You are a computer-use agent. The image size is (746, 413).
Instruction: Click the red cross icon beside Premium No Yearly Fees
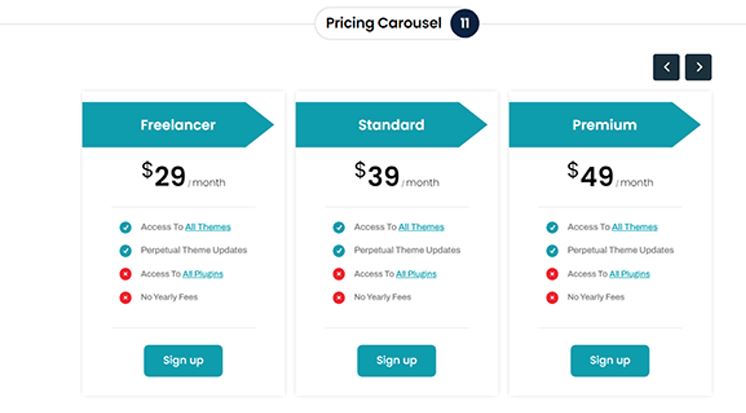[x=552, y=298]
